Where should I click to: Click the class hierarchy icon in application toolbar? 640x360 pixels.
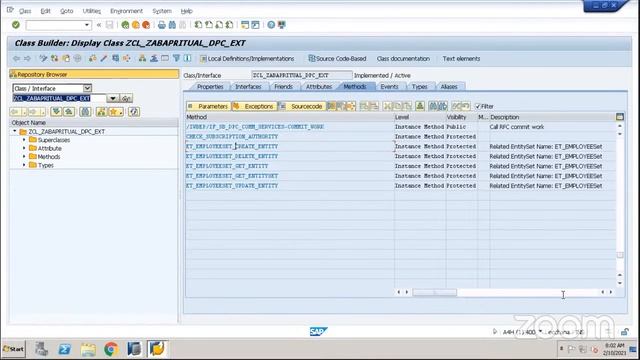[x=142, y=58]
